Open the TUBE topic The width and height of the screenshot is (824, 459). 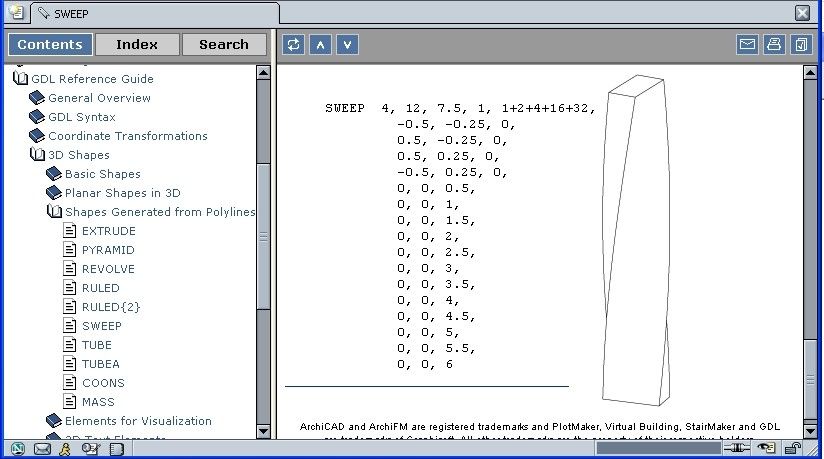pos(97,344)
